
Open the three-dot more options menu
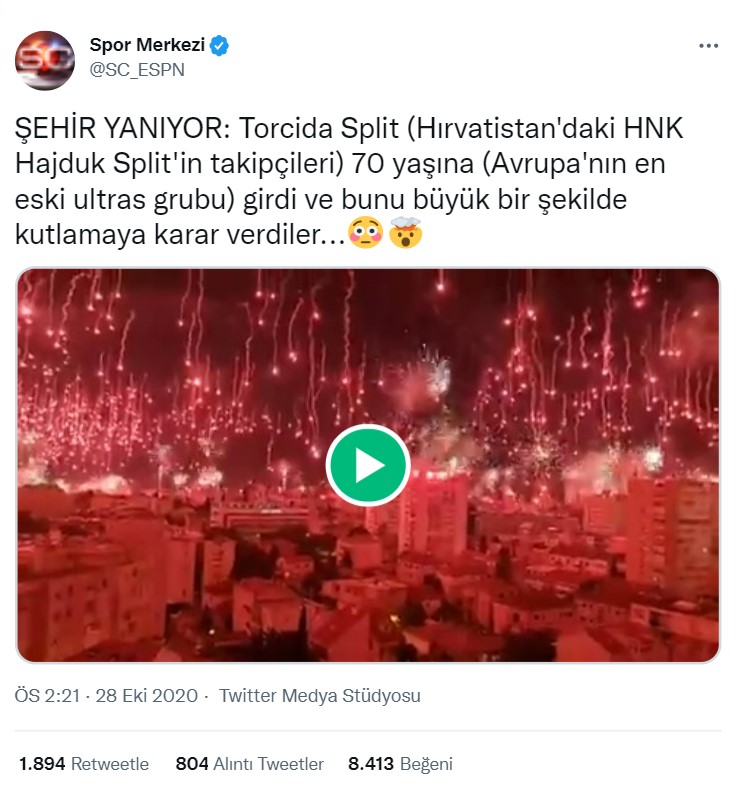[x=708, y=46]
